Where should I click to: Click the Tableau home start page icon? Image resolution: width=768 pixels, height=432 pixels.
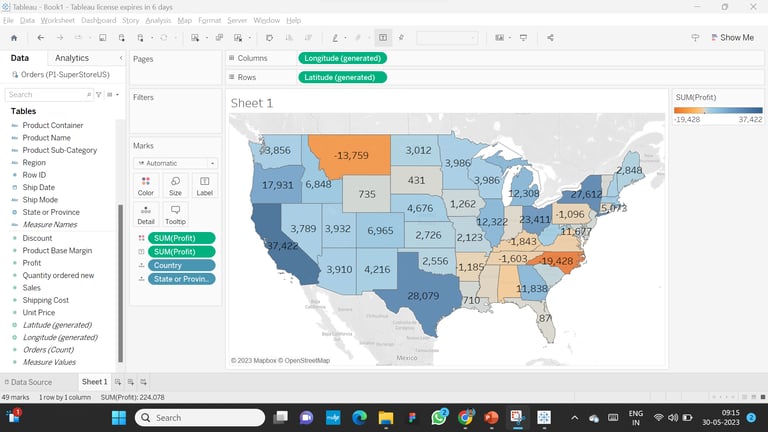pos(14,38)
